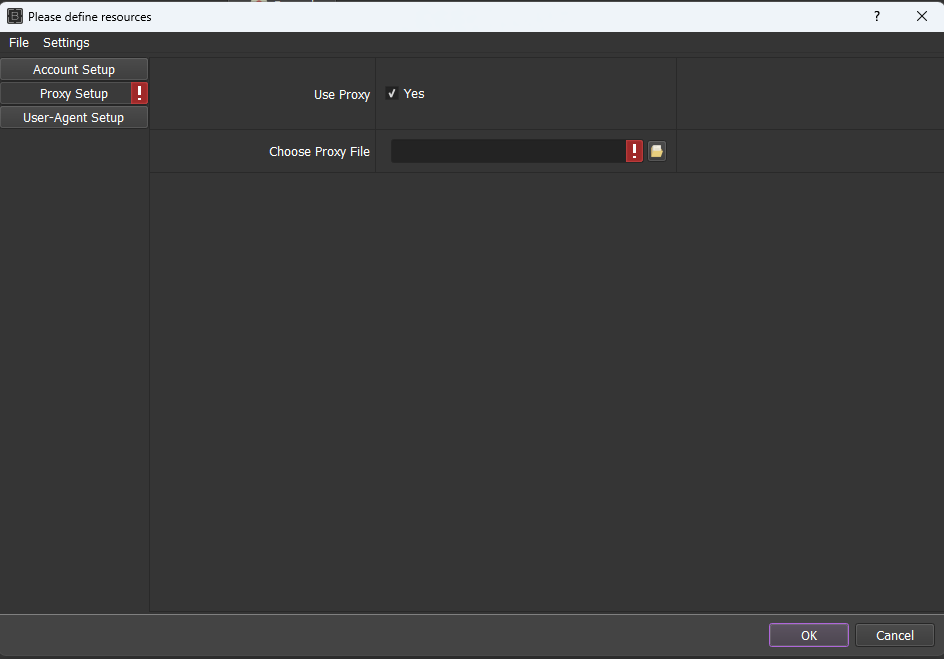Switch to the Account Setup section
Viewport: 944px width, 659px height.
[74, 69]
